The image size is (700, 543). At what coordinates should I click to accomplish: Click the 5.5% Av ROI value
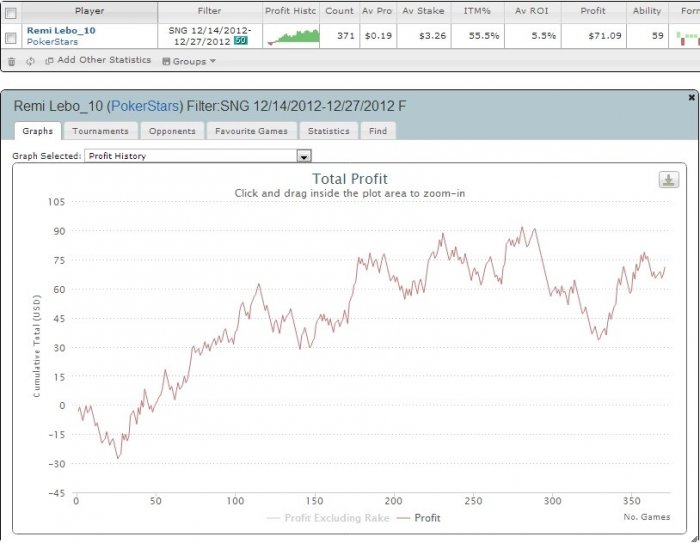[544, 36]
